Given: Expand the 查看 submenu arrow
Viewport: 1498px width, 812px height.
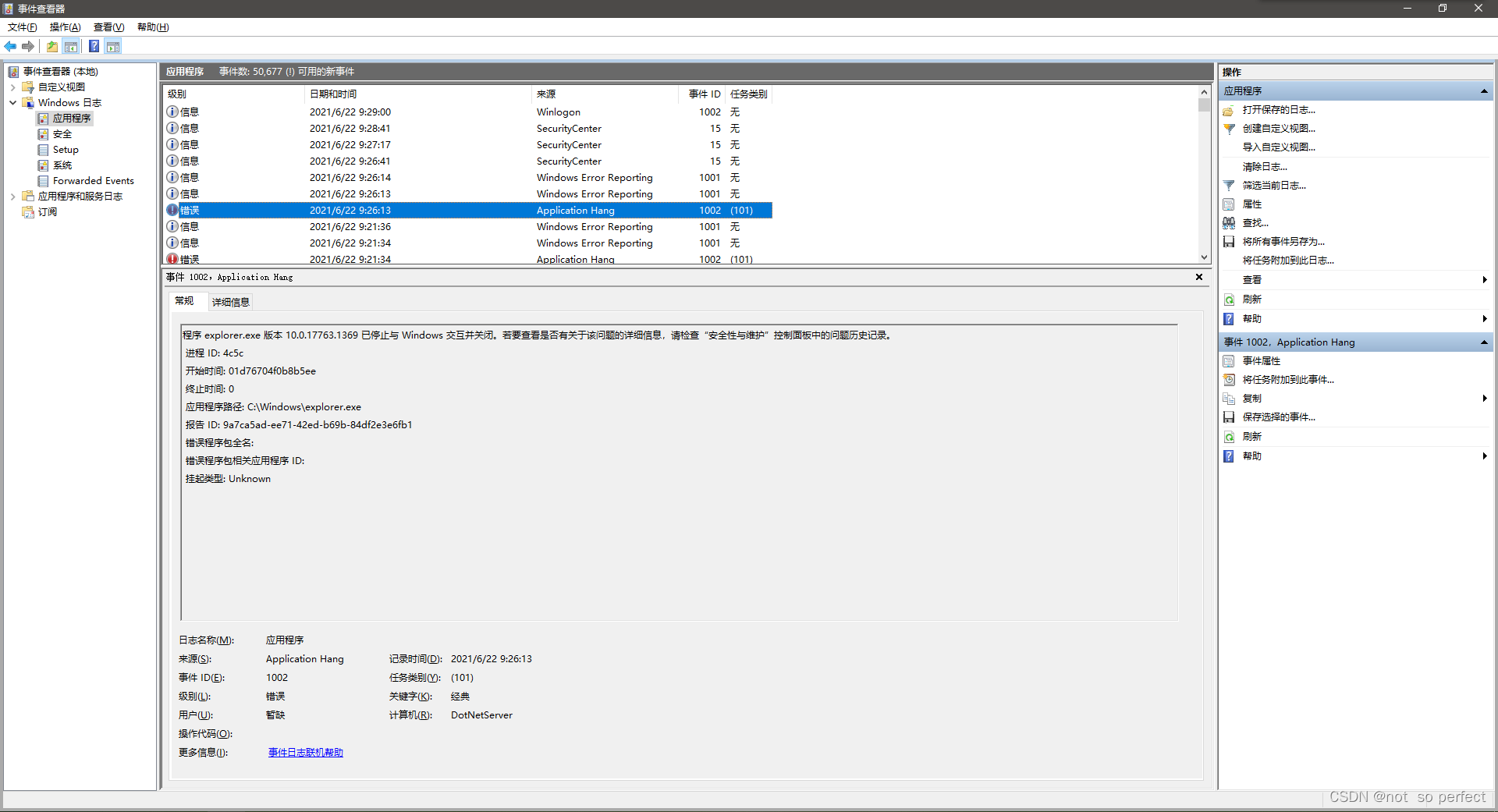Looking at the screenshot, I should tap(1484, 280).
